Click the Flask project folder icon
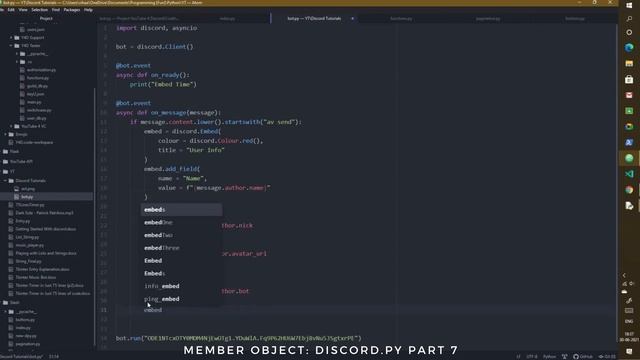640x360 pixels. [5, 151]
